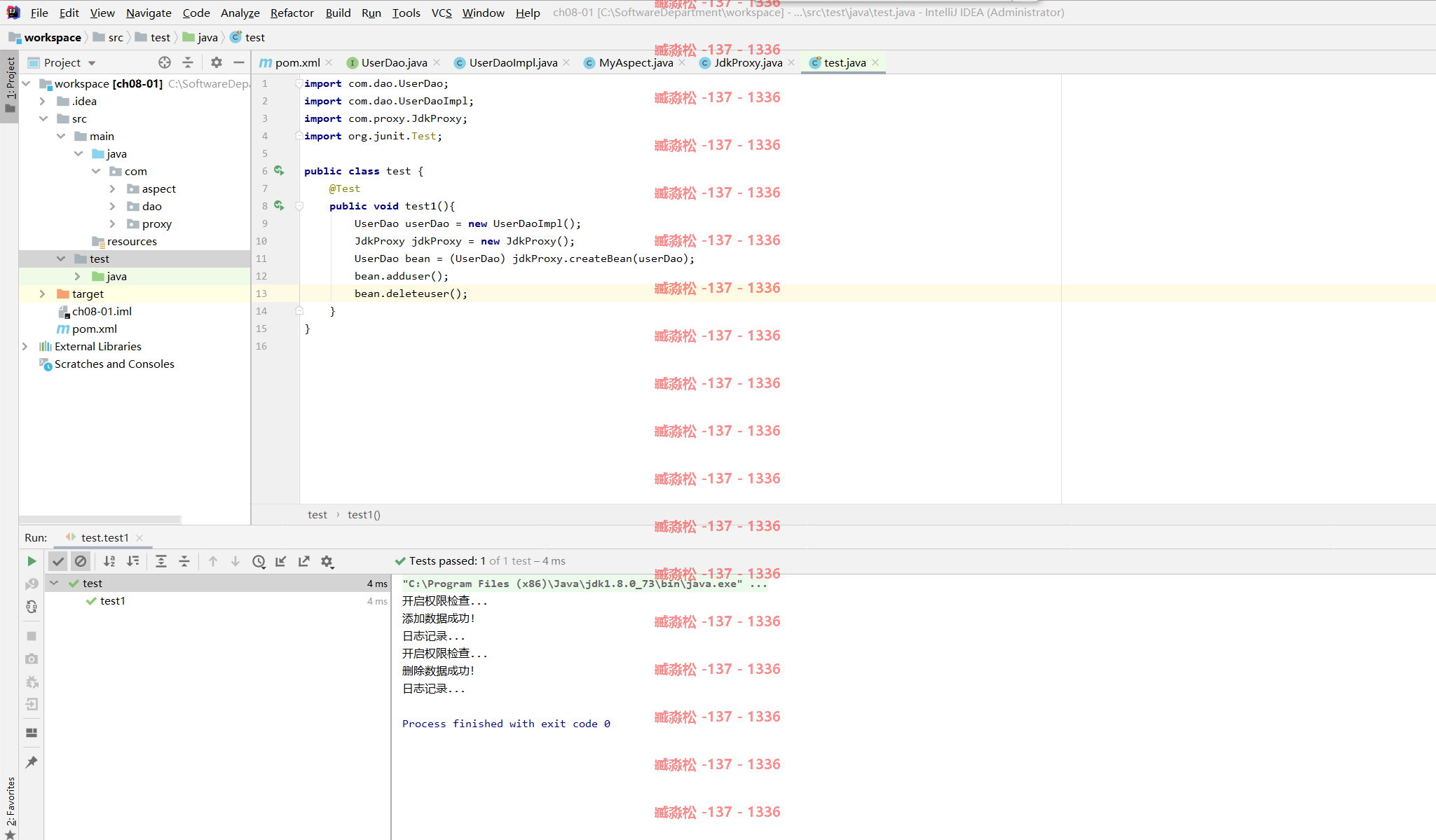Click Dump Threads camera icon
This screenshot has width=1436, height=840.
point(32,659)
